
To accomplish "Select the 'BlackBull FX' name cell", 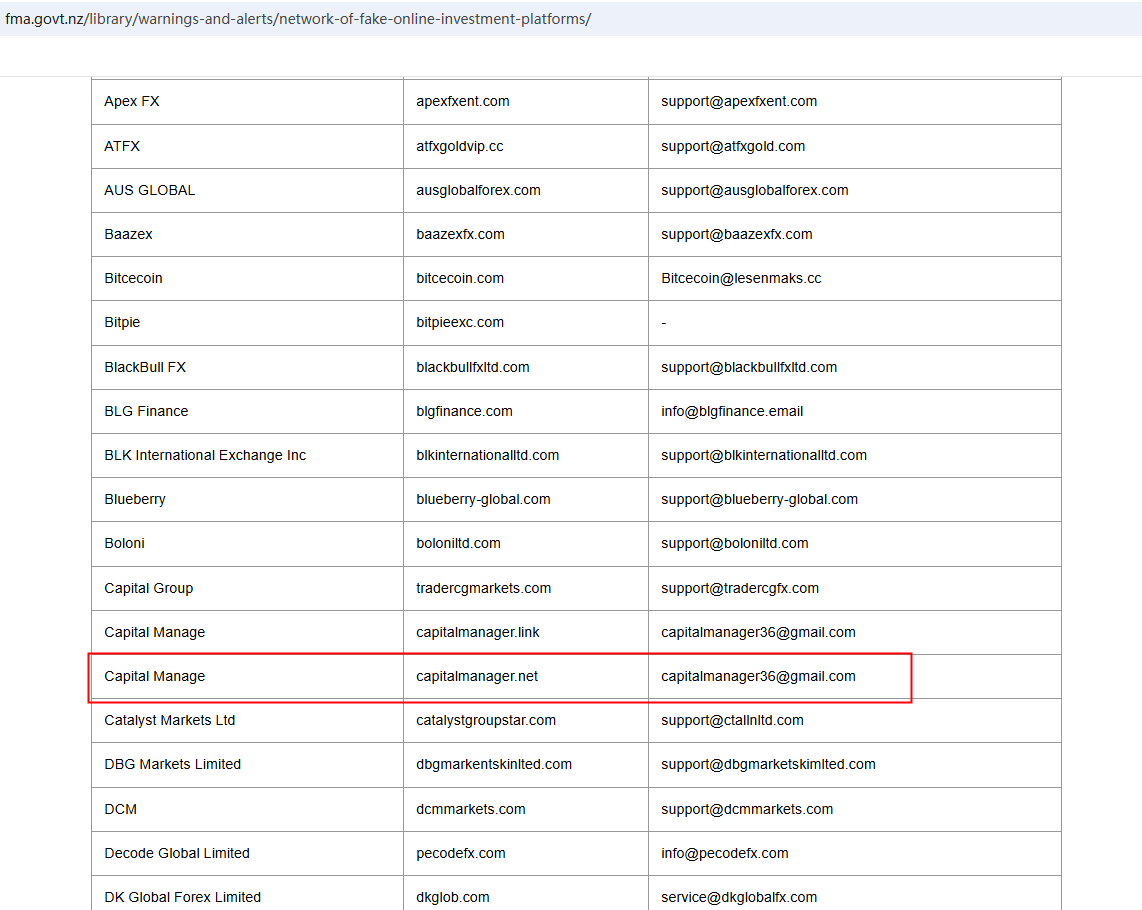I will (x=248, y=367).
